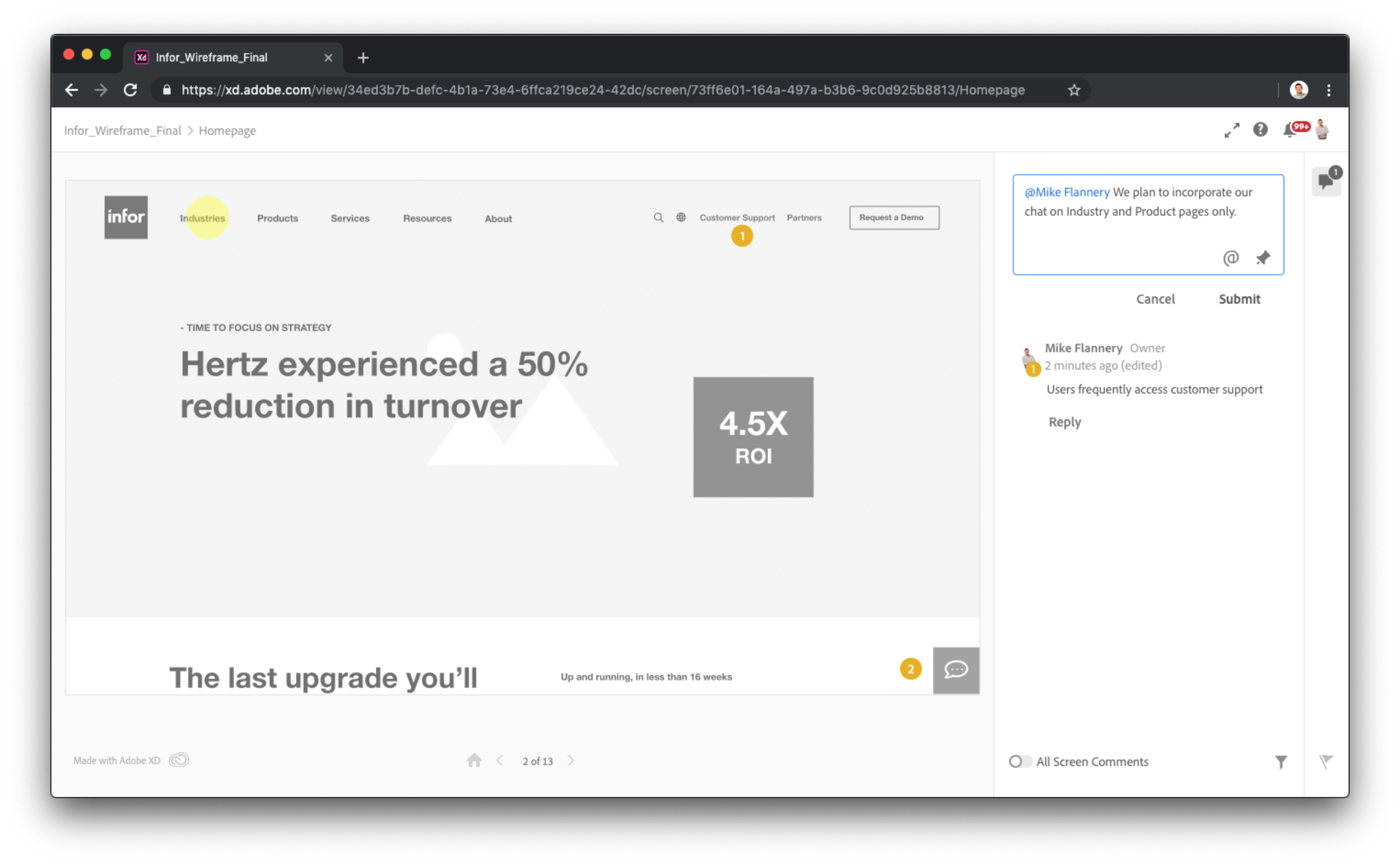Go to next screen arrow
Image resolution: width=1400 pixels, height=865 pixels.
(571, 760)
